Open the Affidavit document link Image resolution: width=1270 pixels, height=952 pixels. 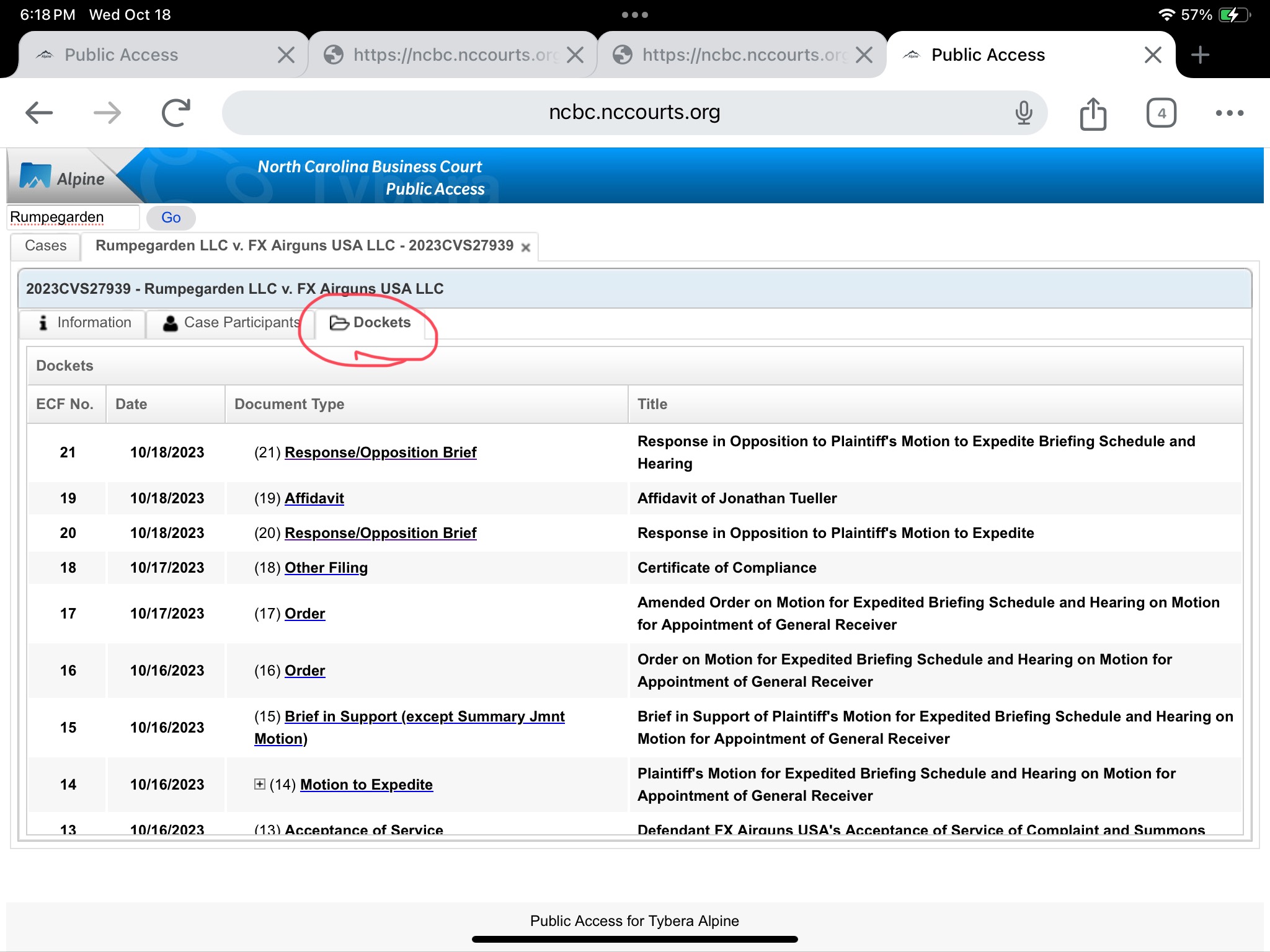coord(314,498)
